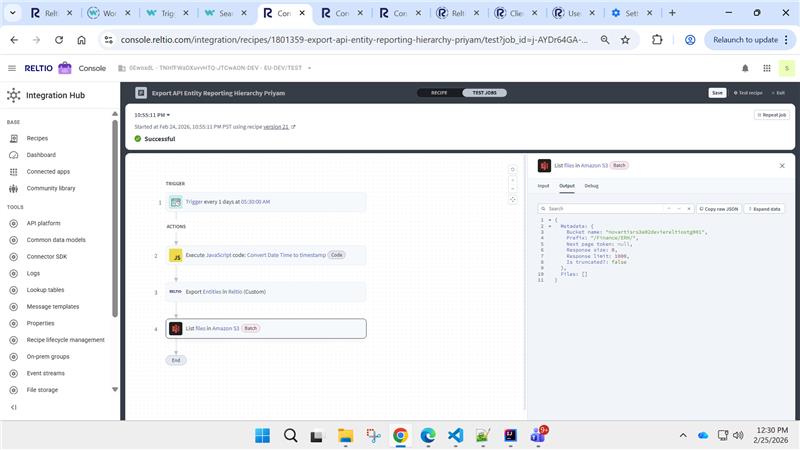Open Recipe lifecycle management

coord(65,340)
